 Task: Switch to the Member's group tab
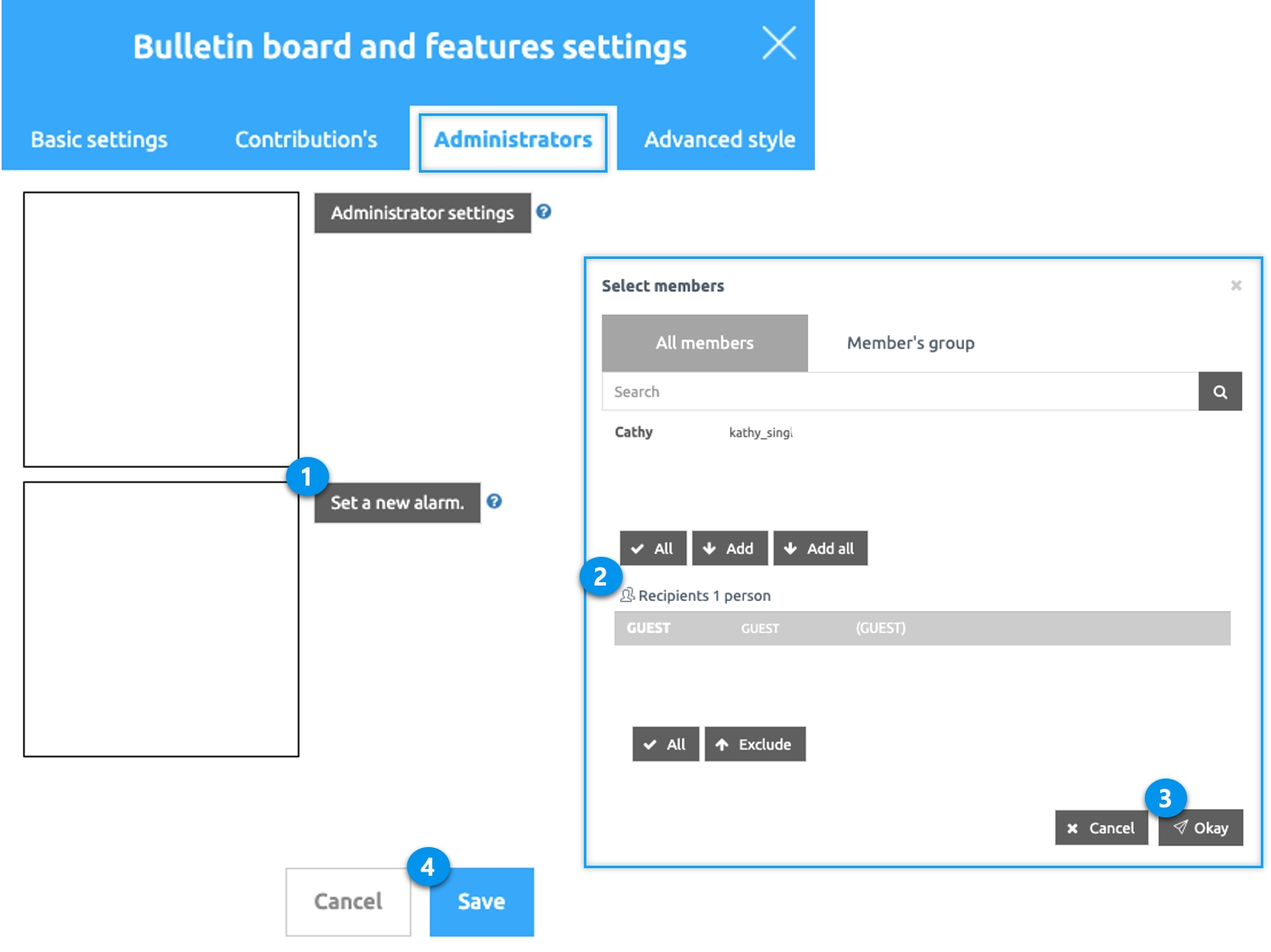tap(911, 343)
